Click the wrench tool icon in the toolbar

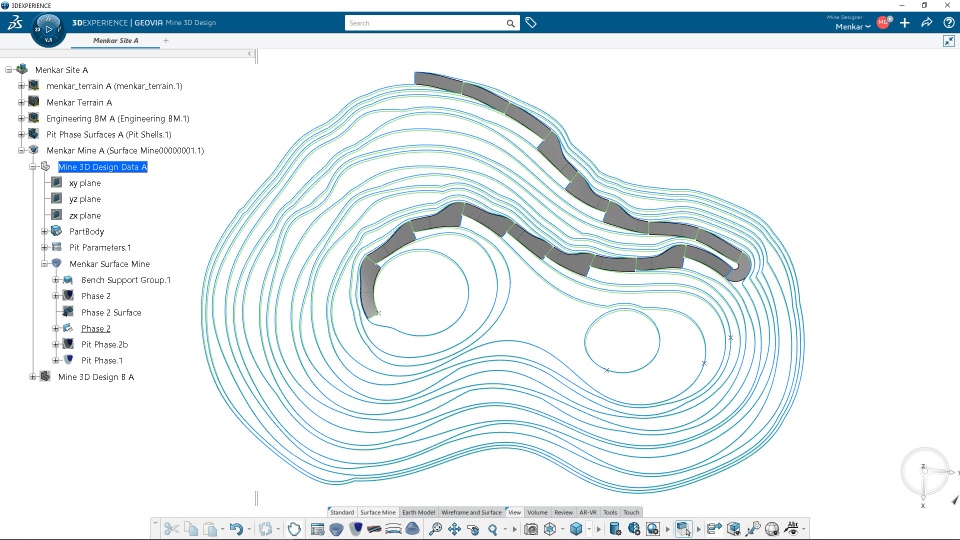pos(753,529)
